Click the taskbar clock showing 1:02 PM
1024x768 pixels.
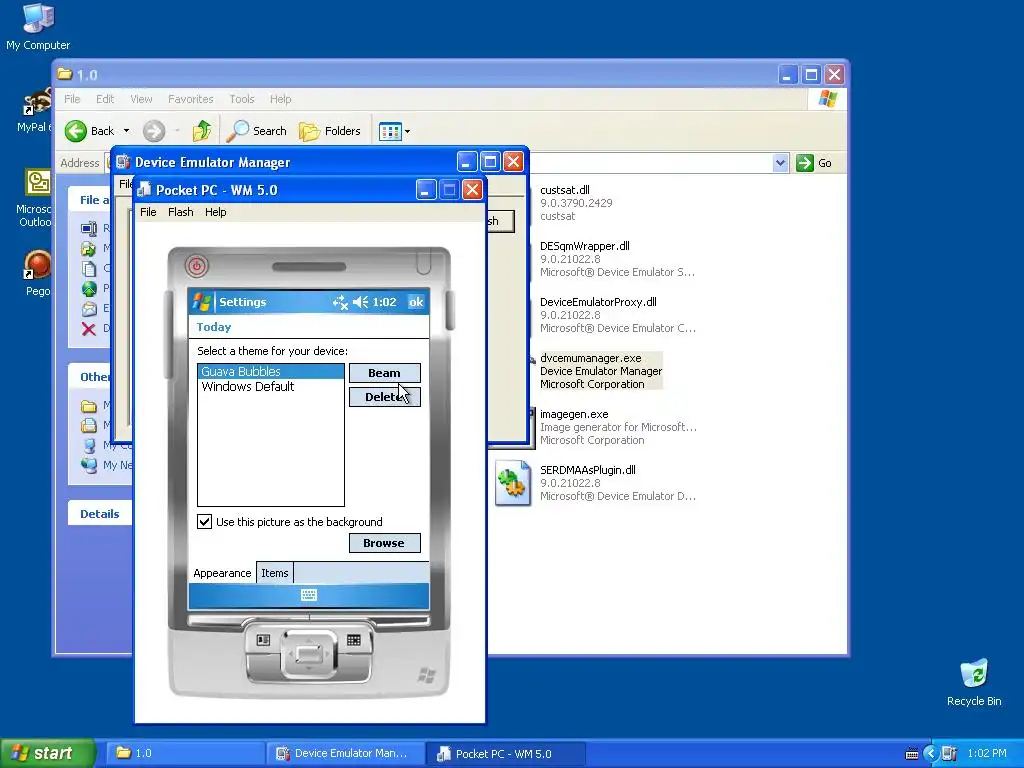point(987,754)
